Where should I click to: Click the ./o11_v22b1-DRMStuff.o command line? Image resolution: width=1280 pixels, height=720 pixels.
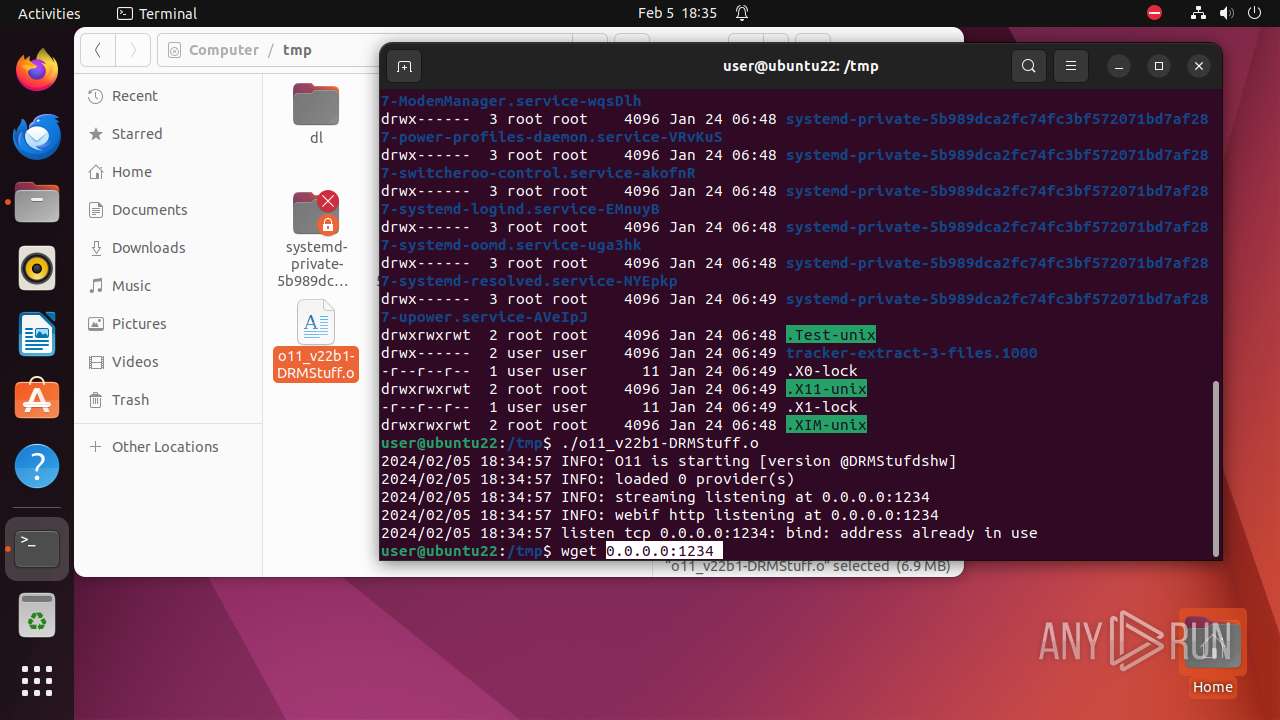(x=660, y=443)
